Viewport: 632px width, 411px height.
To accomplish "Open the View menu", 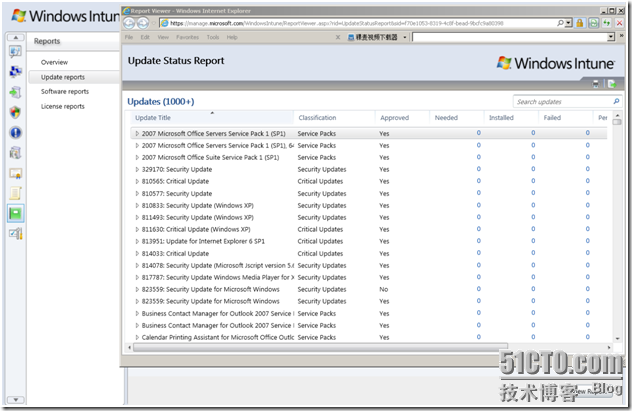I will (x=163, y=37).
